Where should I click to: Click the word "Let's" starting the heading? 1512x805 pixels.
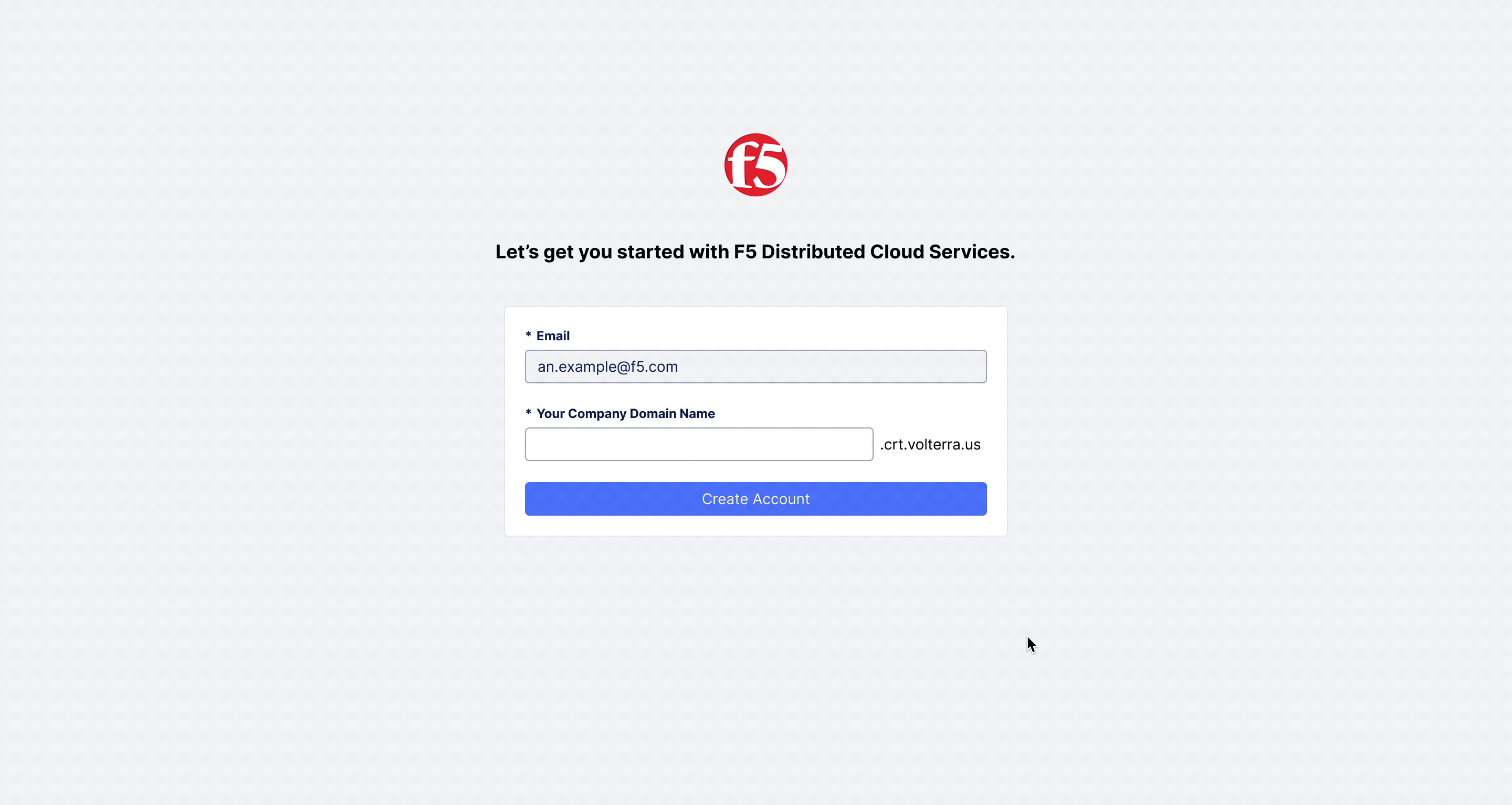(517, 252)
